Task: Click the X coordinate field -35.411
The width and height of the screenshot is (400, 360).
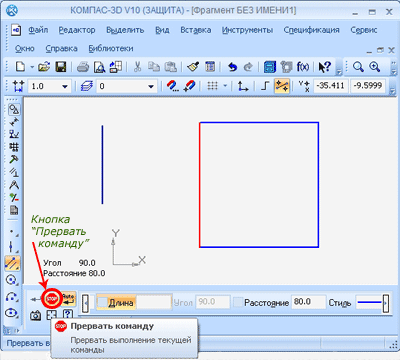Action: [x=330, y=86]
